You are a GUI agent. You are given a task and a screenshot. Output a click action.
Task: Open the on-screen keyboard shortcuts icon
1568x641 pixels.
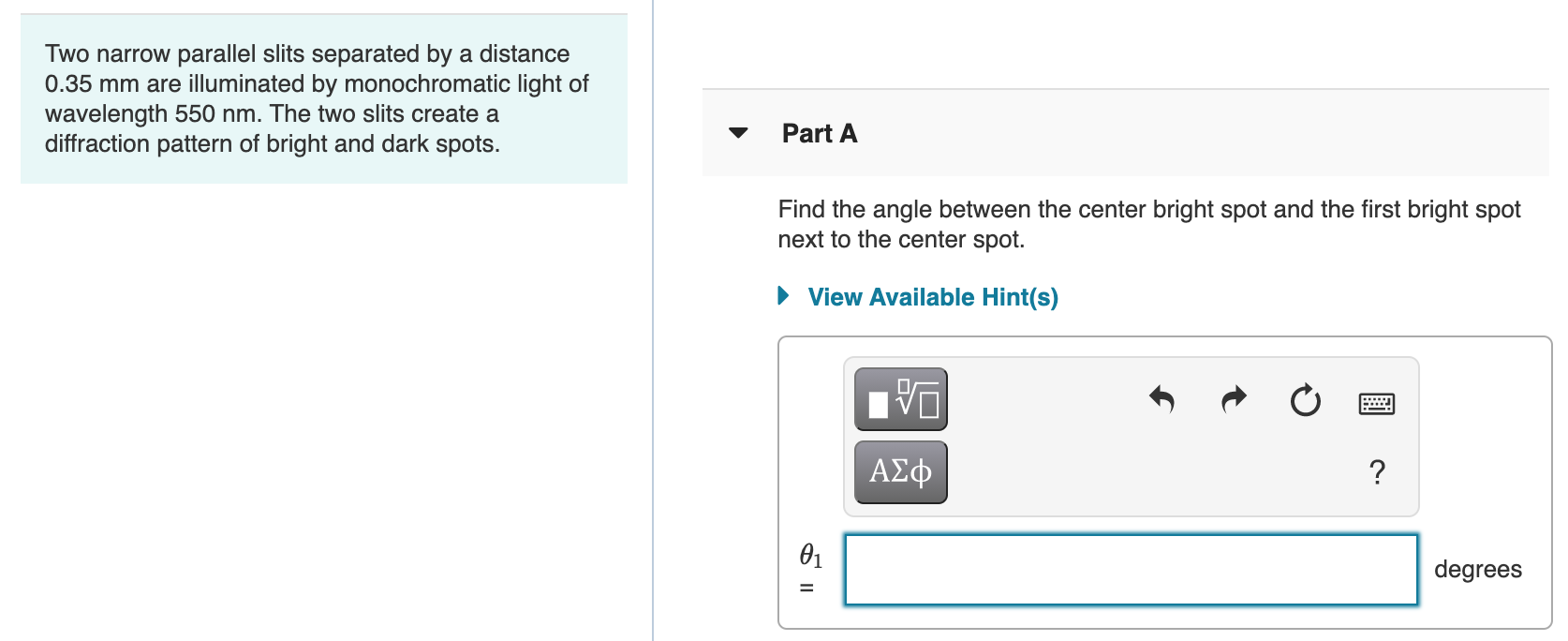[1374, 401]
